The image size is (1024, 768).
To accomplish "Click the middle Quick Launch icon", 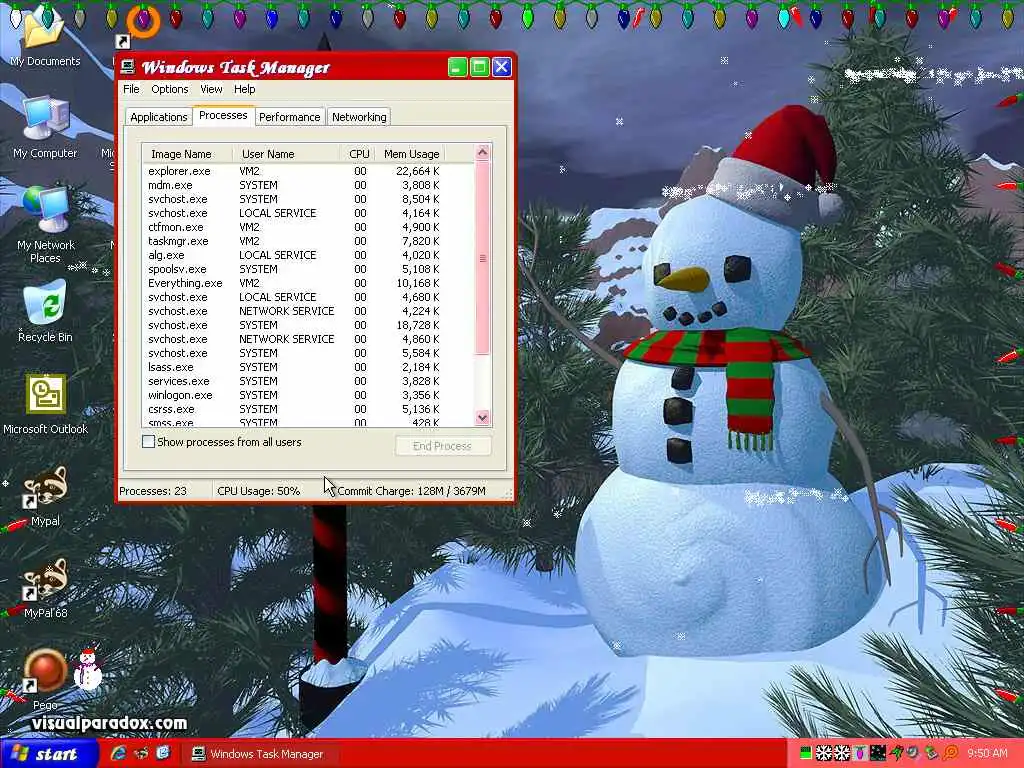I will tap(140, 753).
